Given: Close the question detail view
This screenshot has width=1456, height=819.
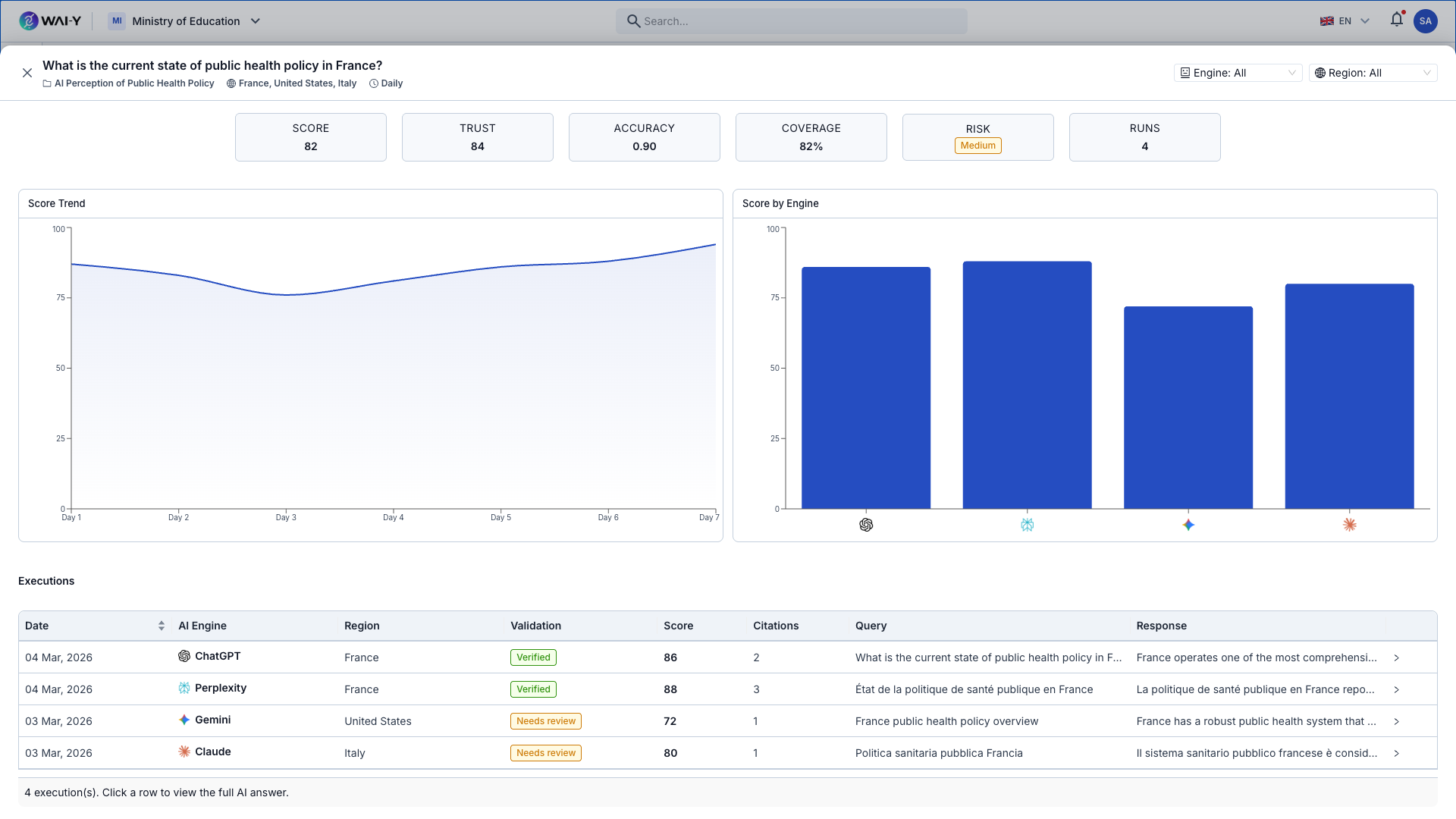Looking at the screenshot, I should (27, 72).
